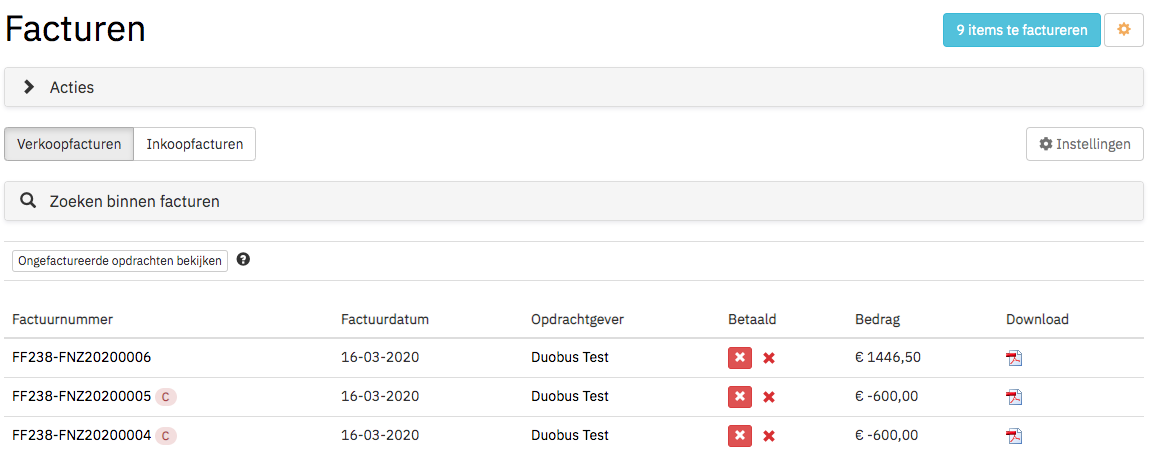Switch to Inkoopfacturen tab
This screenshot has height=452, width=1152.
point(195,144)
